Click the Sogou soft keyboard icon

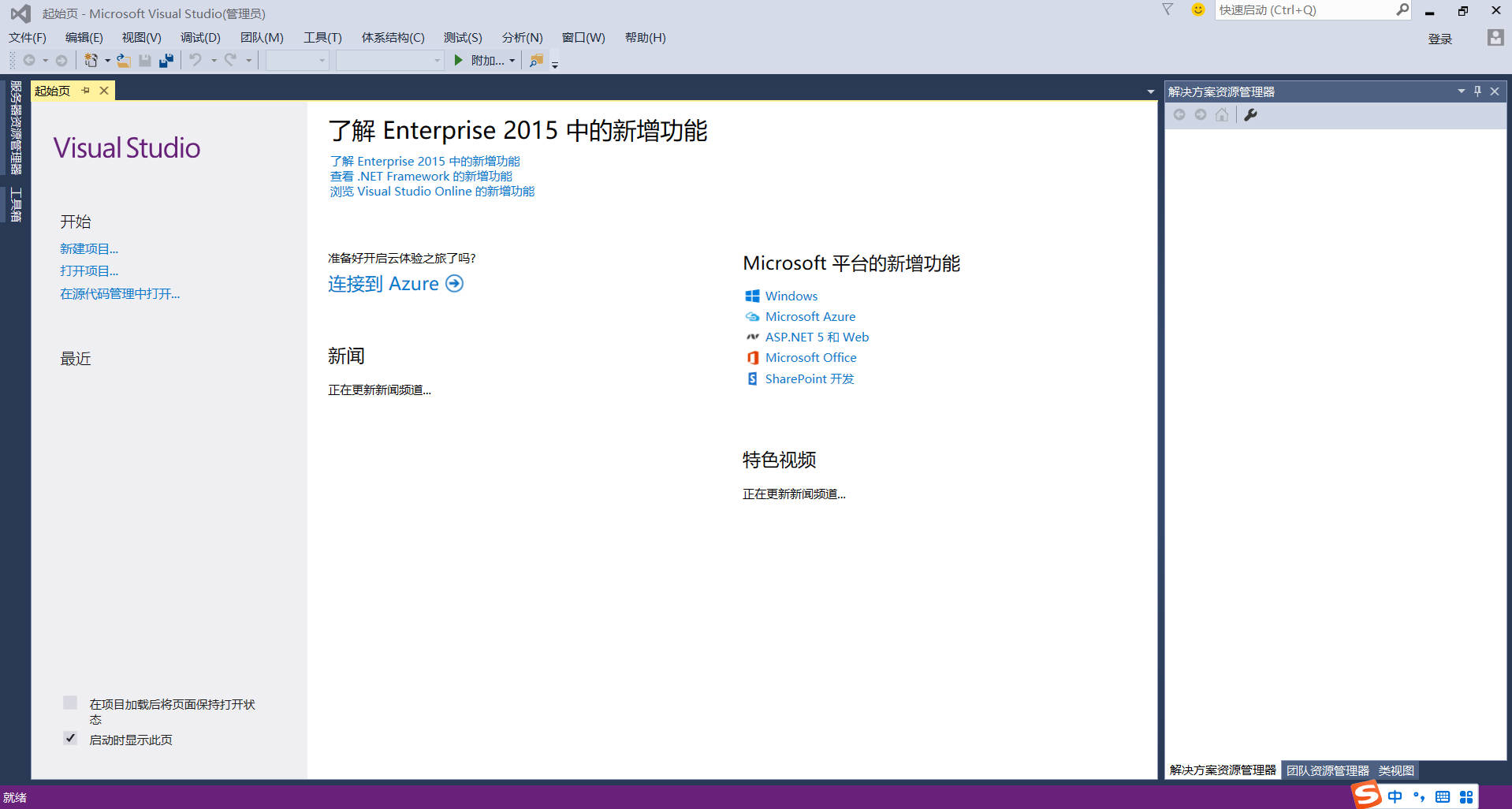pyautogui.click(x=1443, y=796)
